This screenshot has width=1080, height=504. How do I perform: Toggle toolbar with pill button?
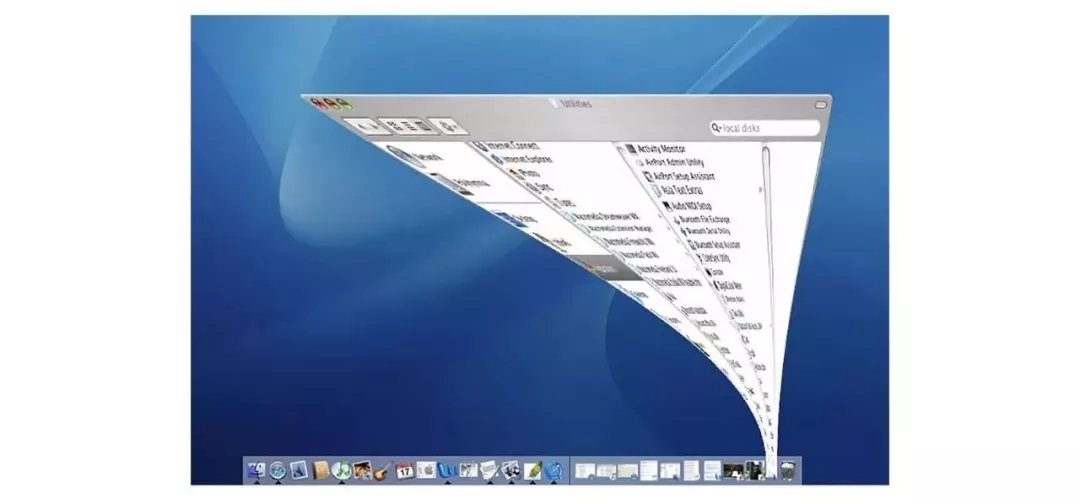[x=820, y=105]
